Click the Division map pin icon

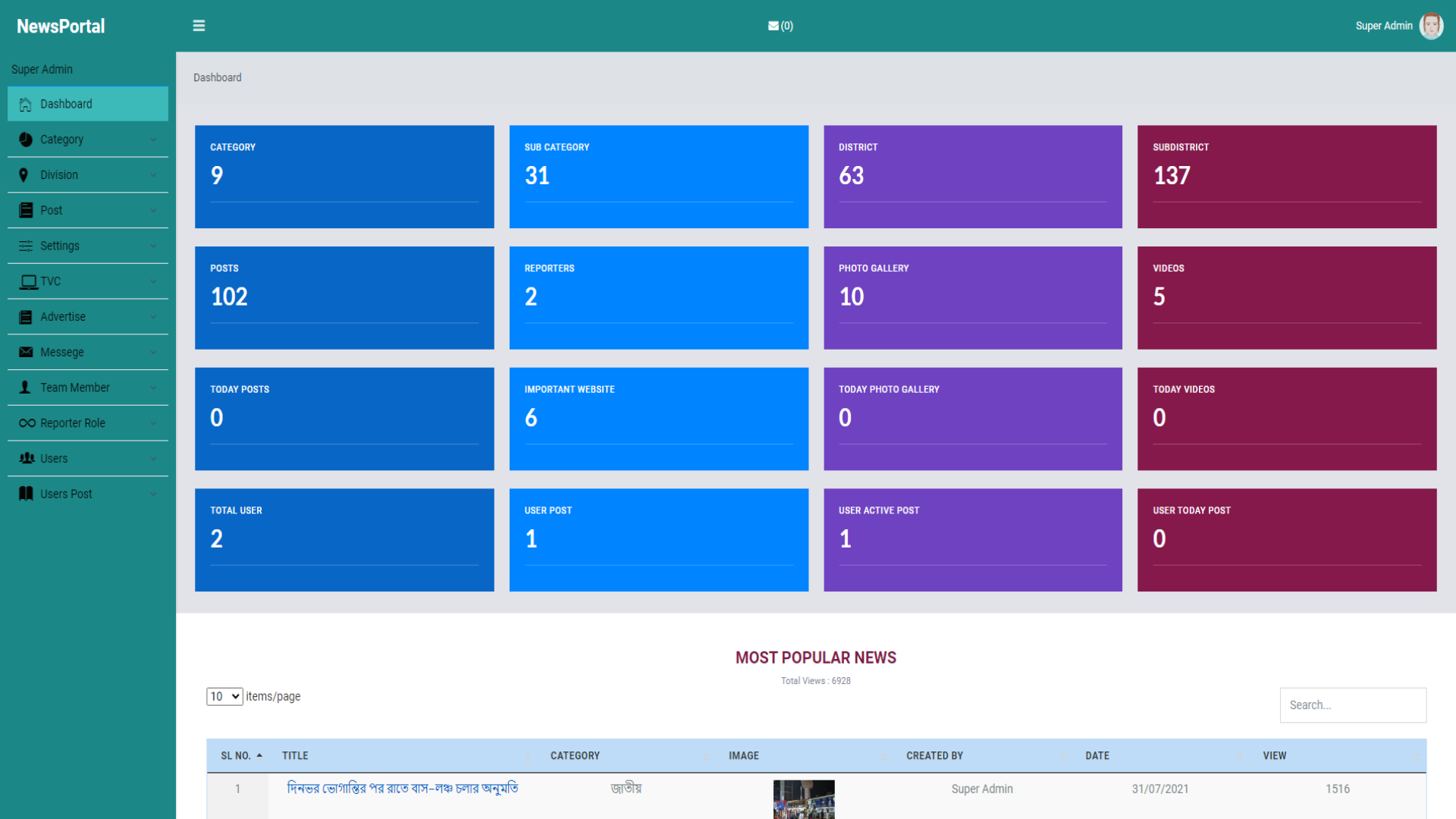[x=24, y=175]
